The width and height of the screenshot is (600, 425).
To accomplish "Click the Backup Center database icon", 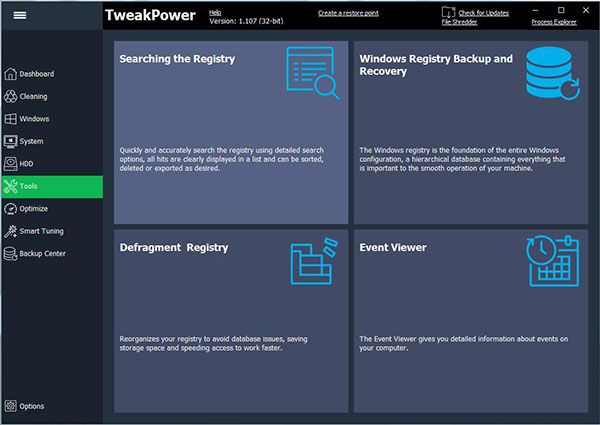I will click(11, 254).
